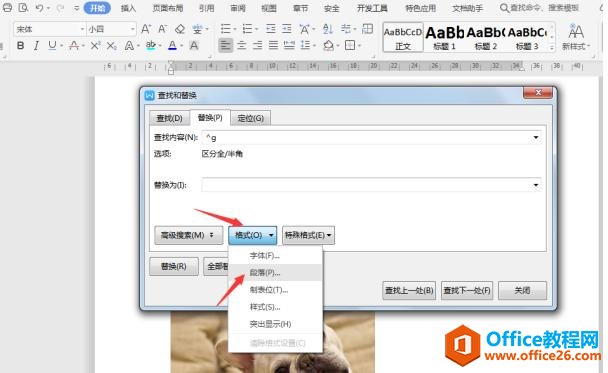Apply italic formatting
This screenshot has height=373, width=608.
tap(36, 46)
